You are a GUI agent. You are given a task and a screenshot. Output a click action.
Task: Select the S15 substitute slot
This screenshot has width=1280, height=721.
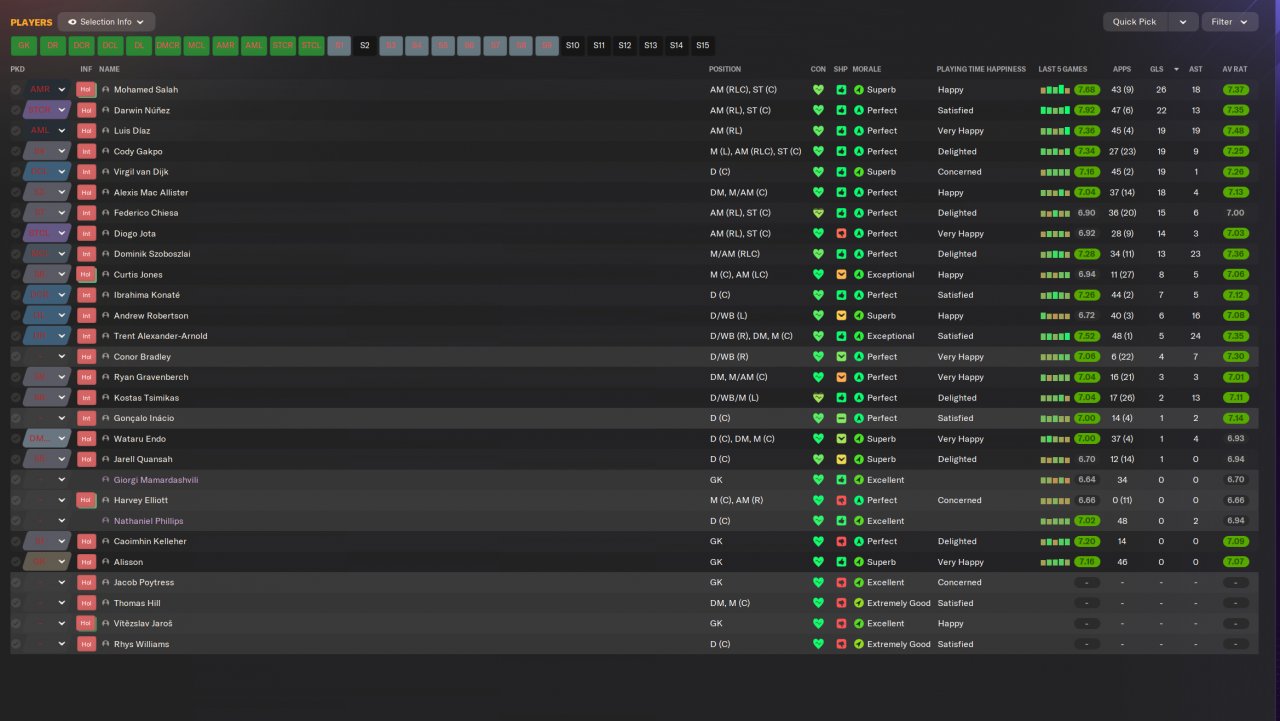(702, 45)
